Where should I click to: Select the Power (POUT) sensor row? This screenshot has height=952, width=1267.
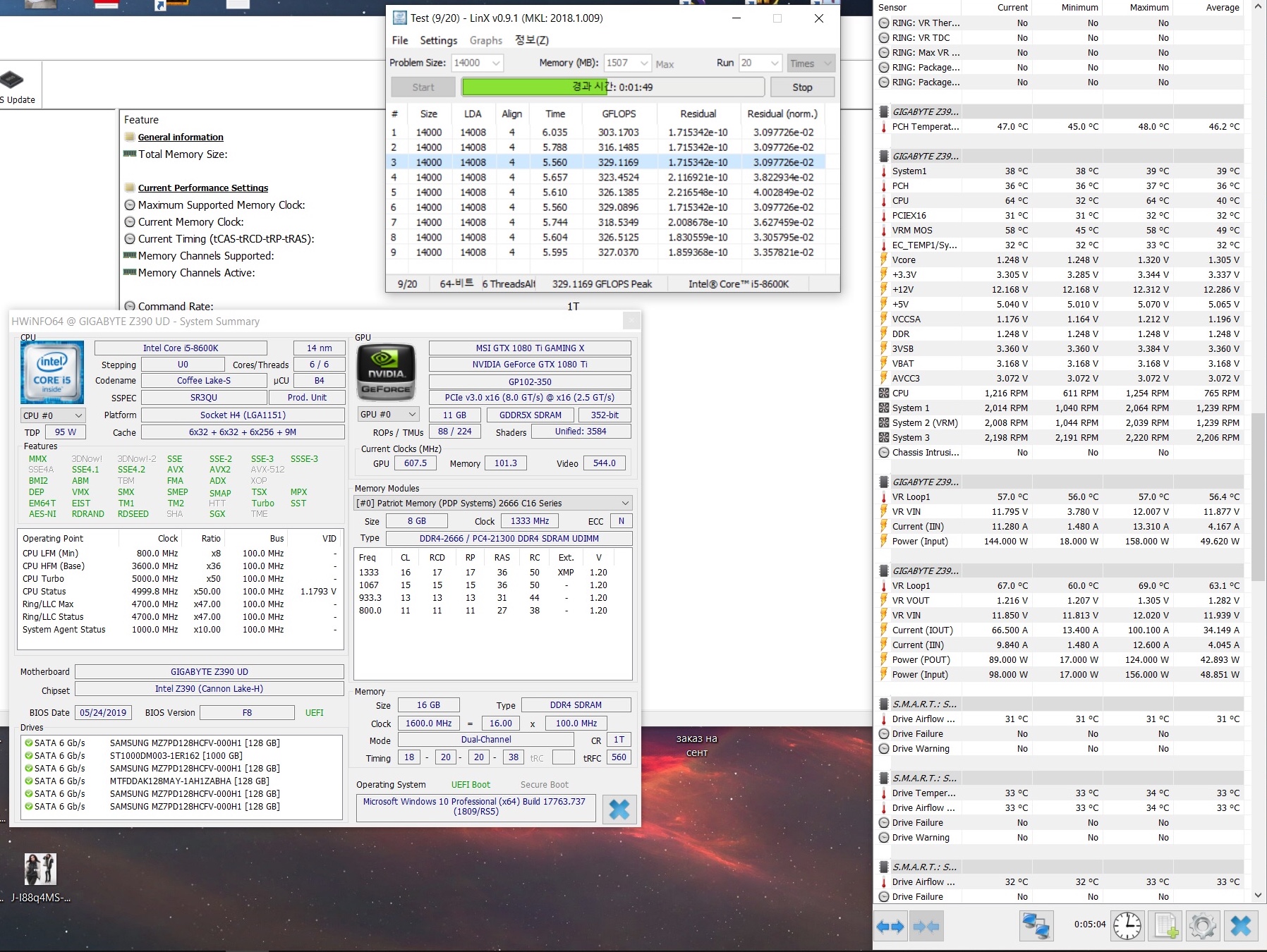1061,659
